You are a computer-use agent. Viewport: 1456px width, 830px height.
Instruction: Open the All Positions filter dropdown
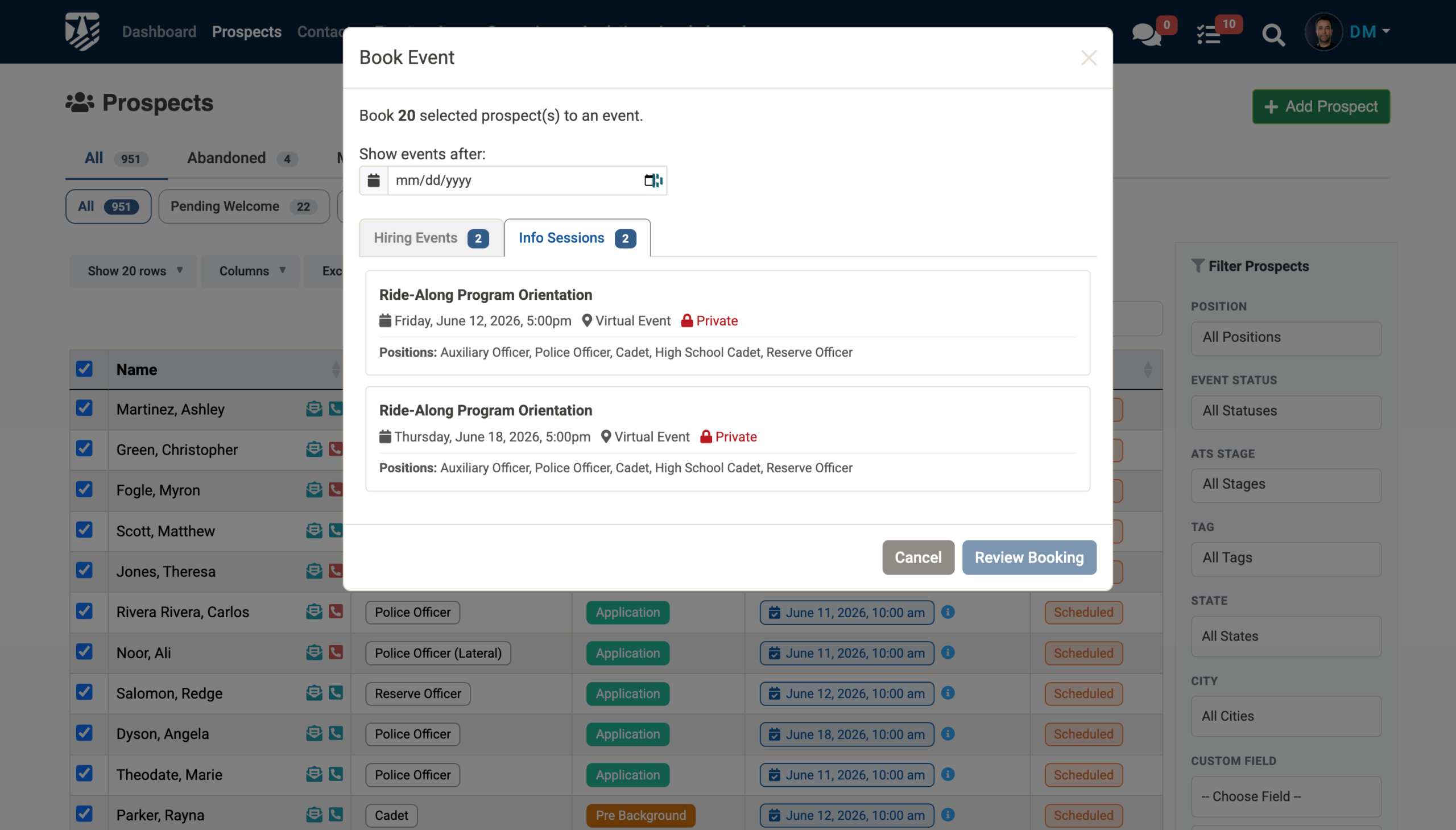point(1285,338)
